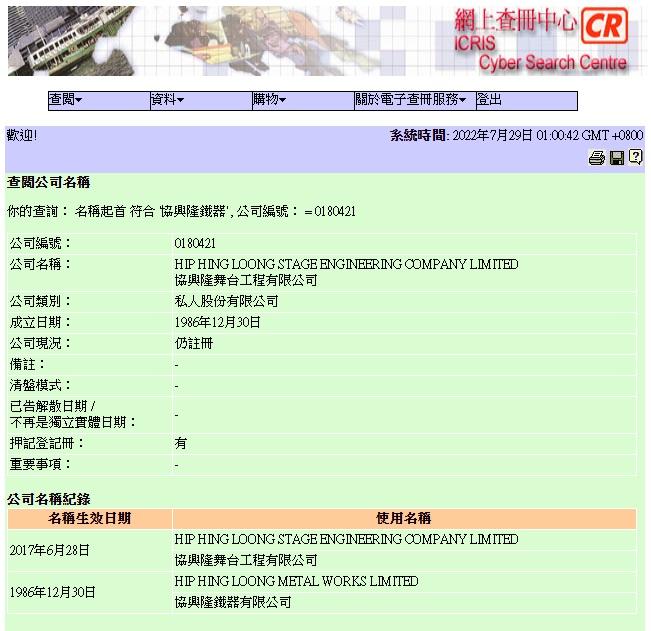Select HIP HING LOONG METAL WORKS LIMITED
651x631 pixels.
point(296,581)
